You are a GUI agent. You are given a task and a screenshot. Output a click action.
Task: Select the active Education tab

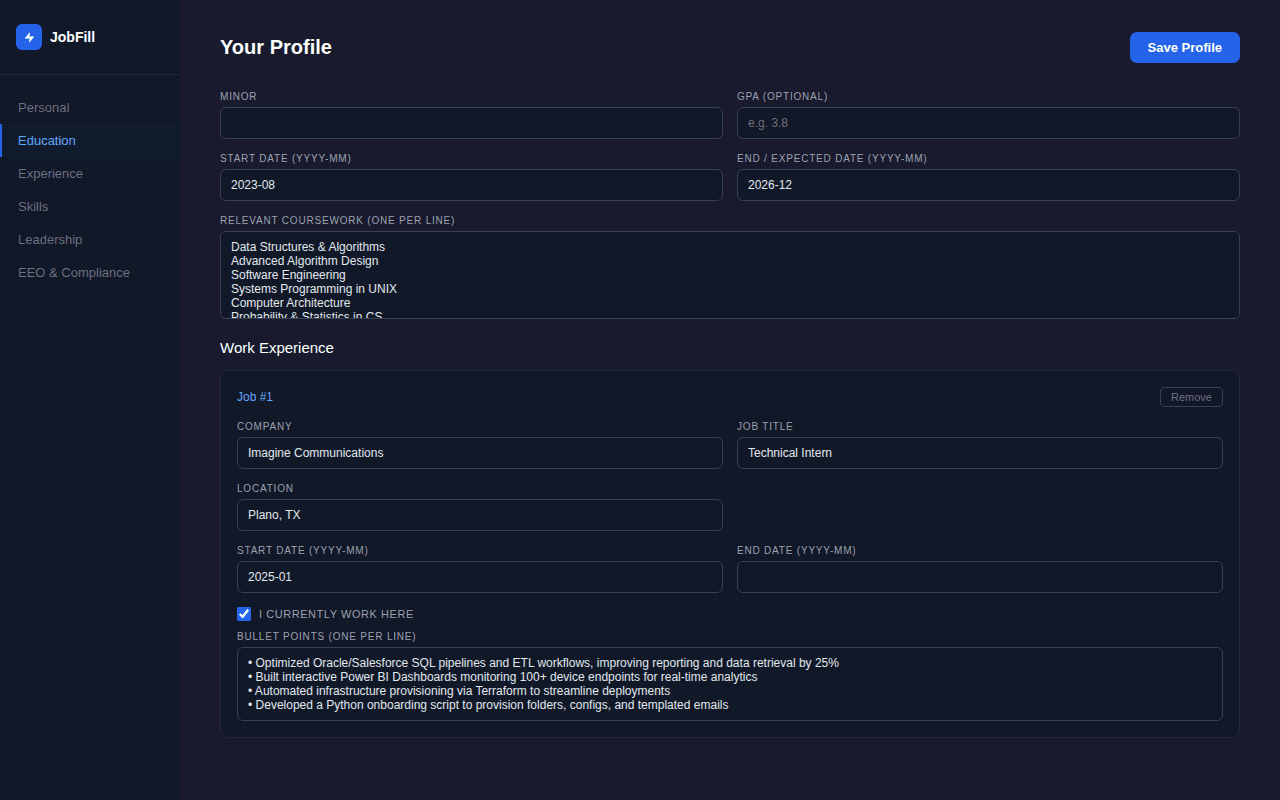click(46, 140)
